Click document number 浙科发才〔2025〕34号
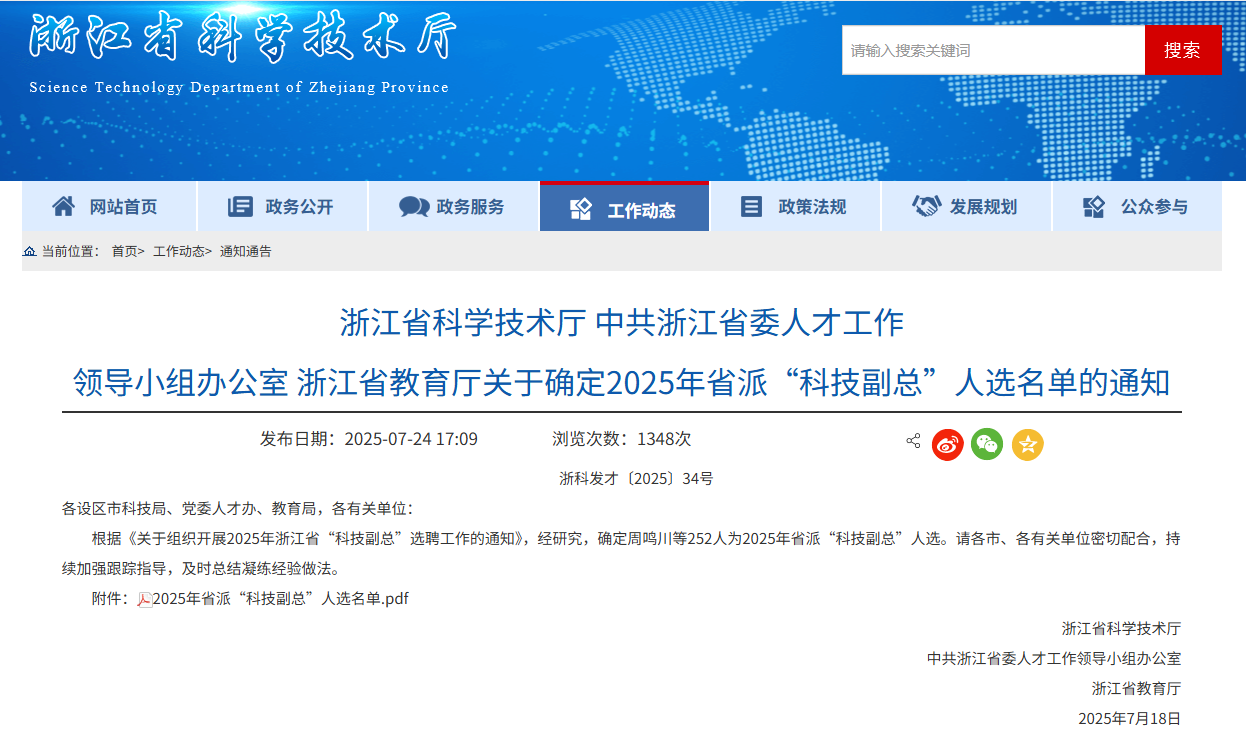This screenshot has height=732, width=1246. coord(636,479)
